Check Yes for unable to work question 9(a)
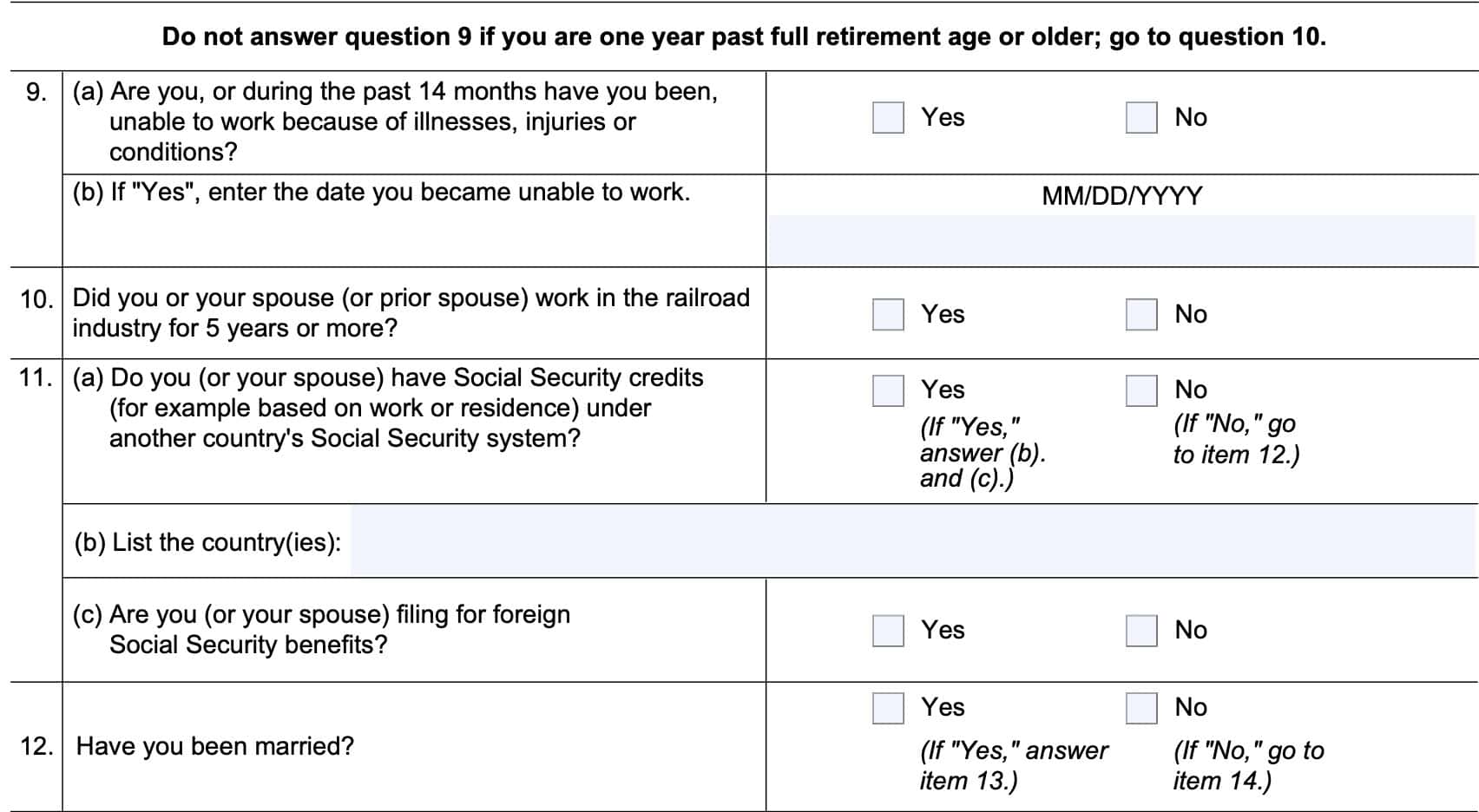This screenshot has width=1479, height=812. [888, 118]
